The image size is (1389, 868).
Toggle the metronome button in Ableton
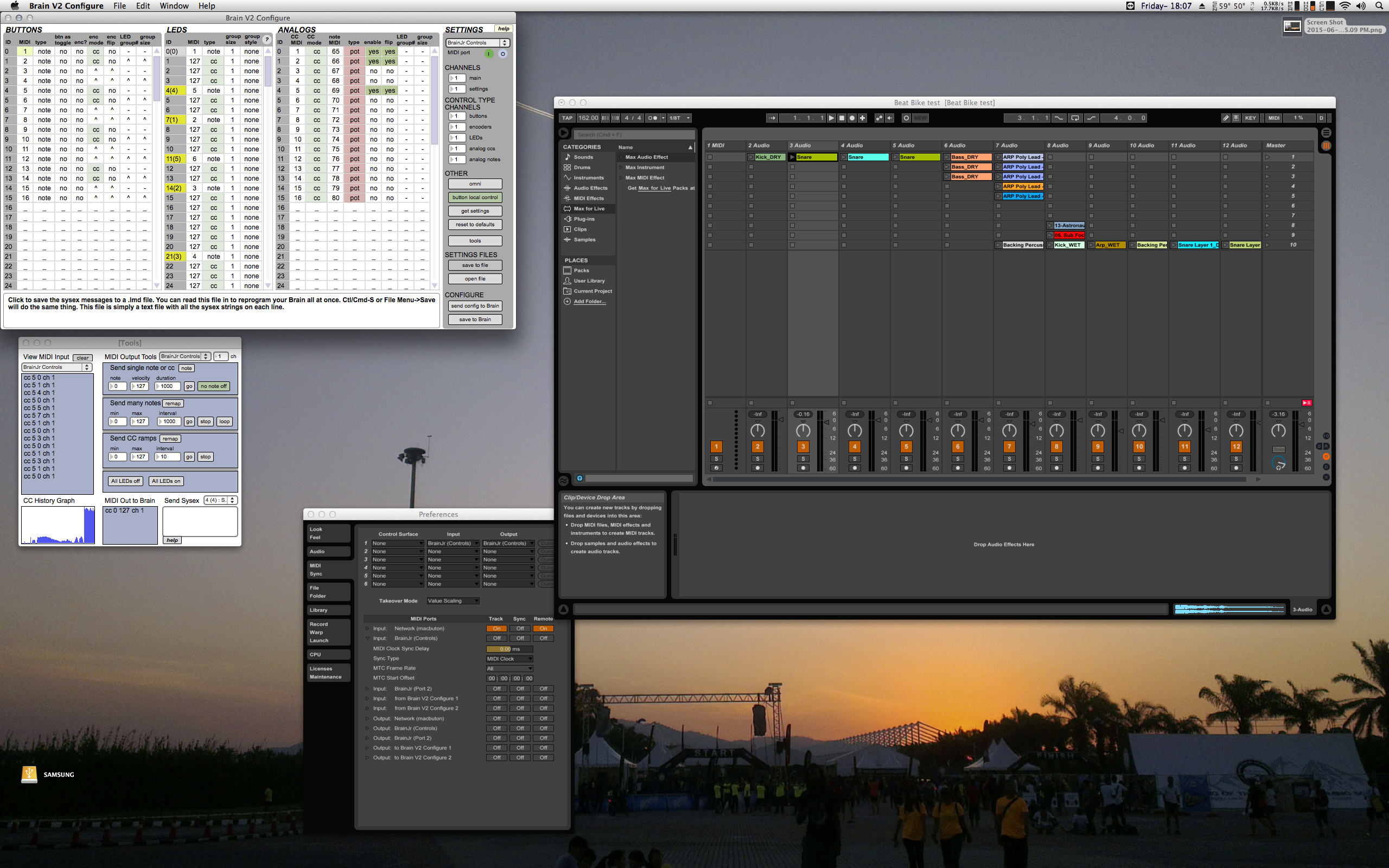click(653, 118)
